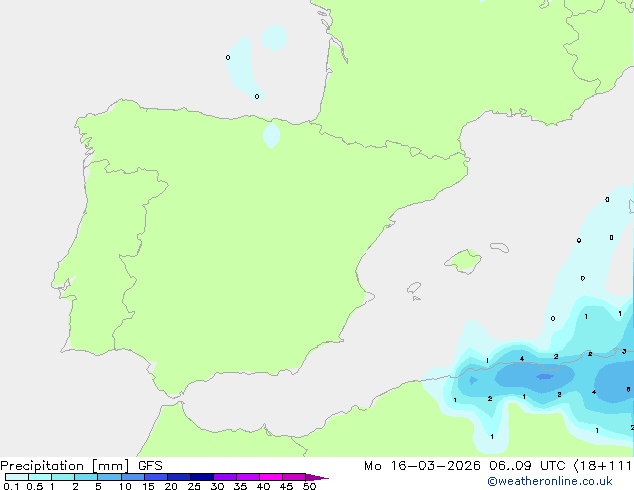Pick the 10–15 mm legend swatch
The width and height of the screenshot is (634, 490).
133,477
